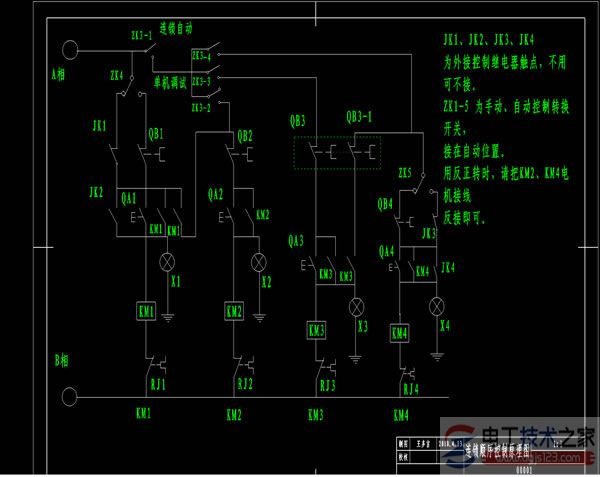Select the 单机调试 text
Image resolution: width=600 pixels, height=477 pixels.
coord(170,83)
